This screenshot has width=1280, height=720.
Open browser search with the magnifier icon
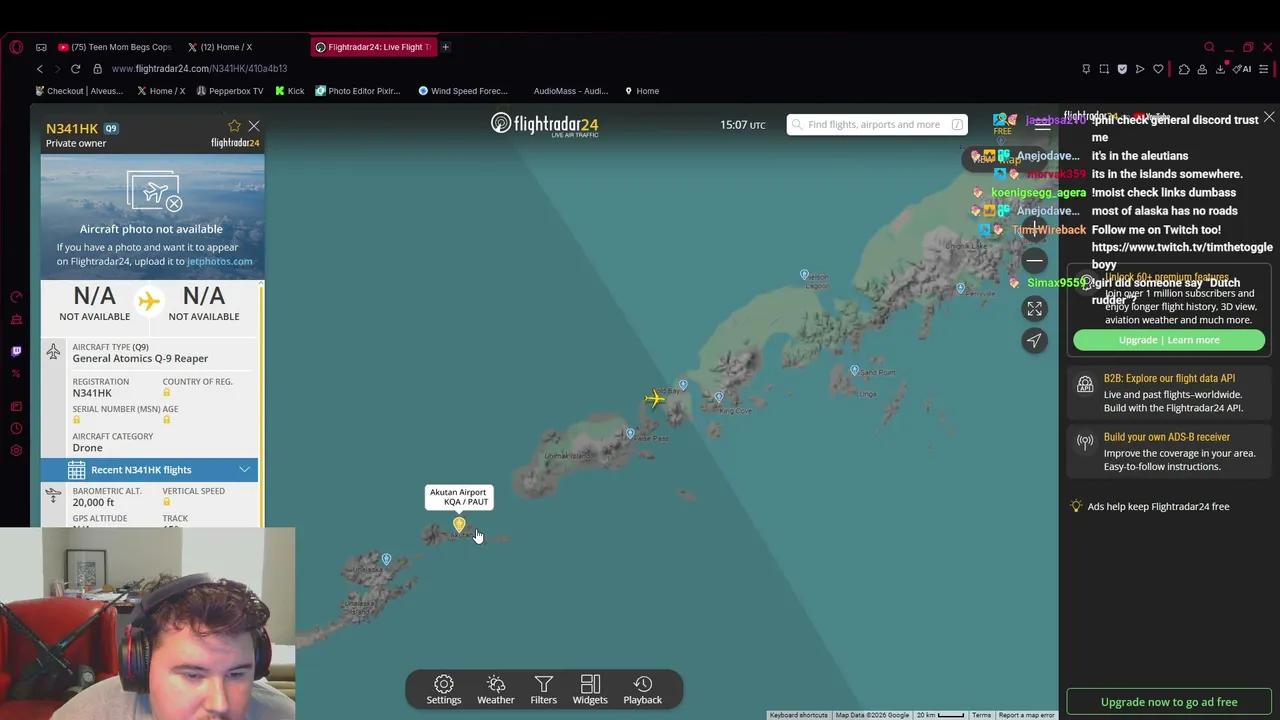1209,47
